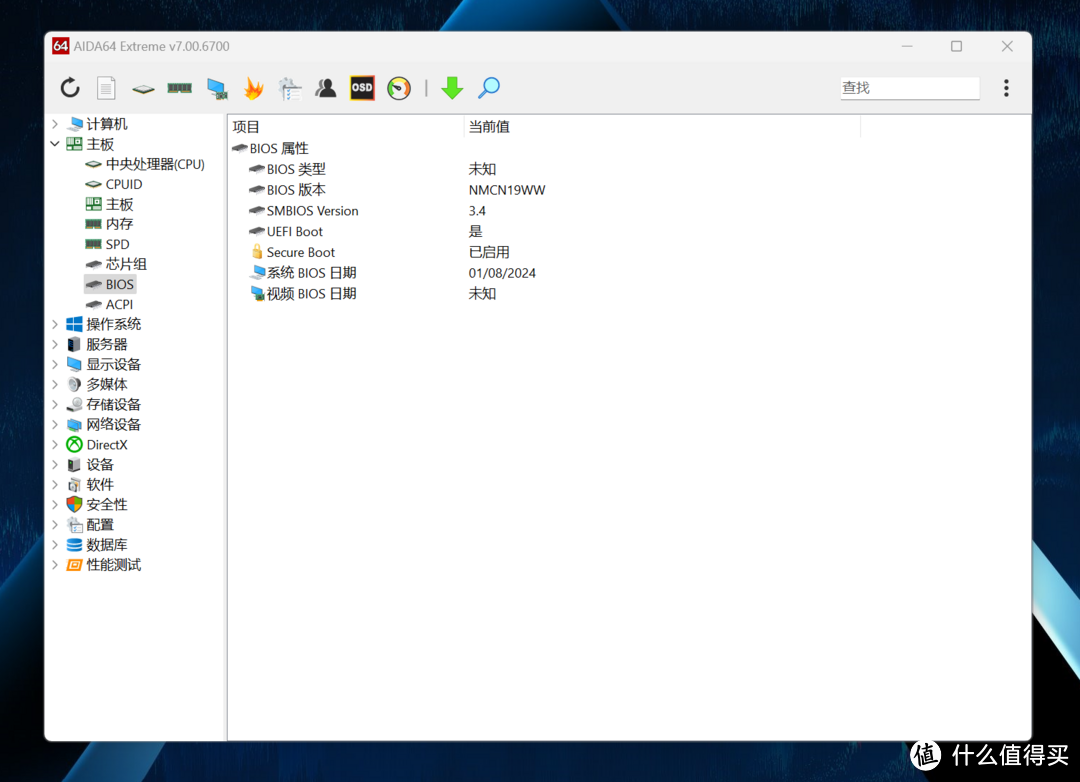Expand the 显示设备 tree node
Screen dimensions: 1080x782
coord(55,364)
